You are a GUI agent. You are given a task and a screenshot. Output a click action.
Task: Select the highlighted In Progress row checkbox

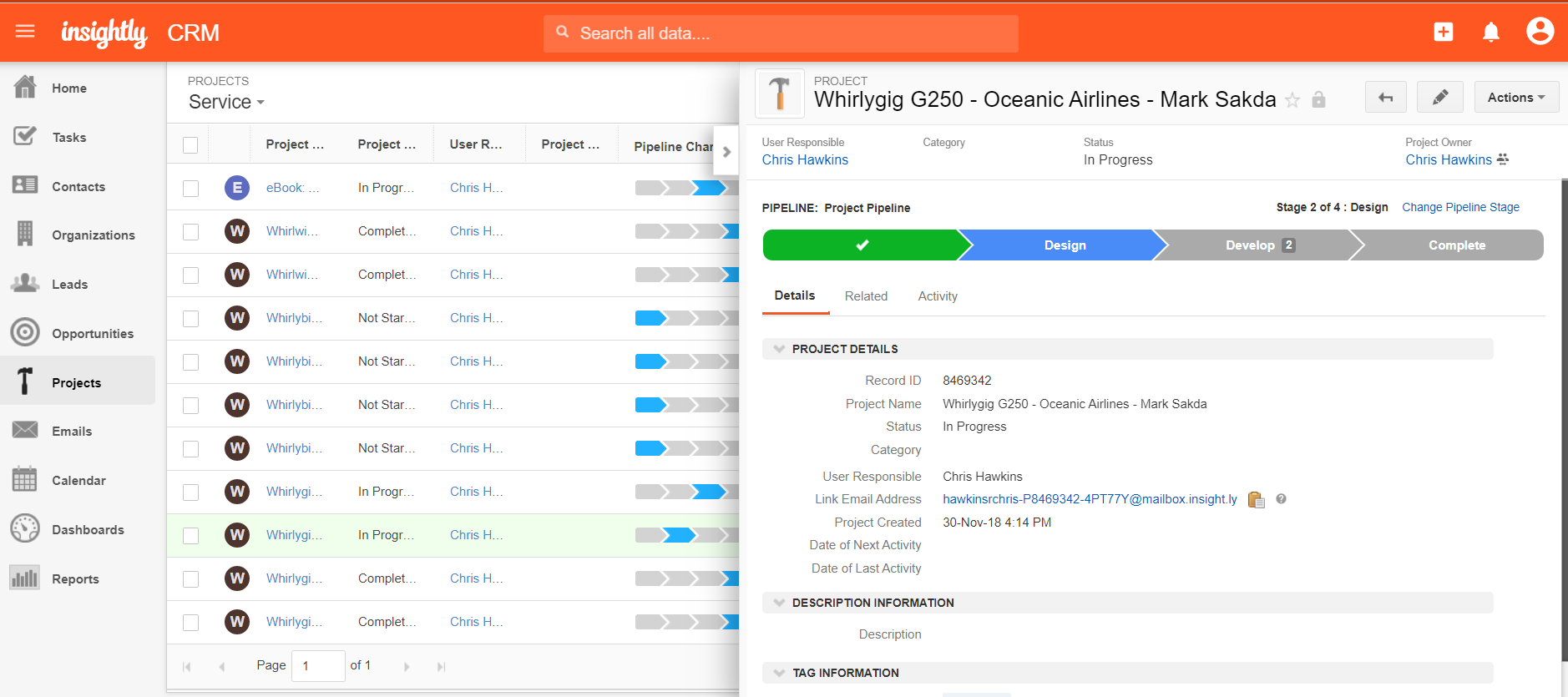pos(190,536)
